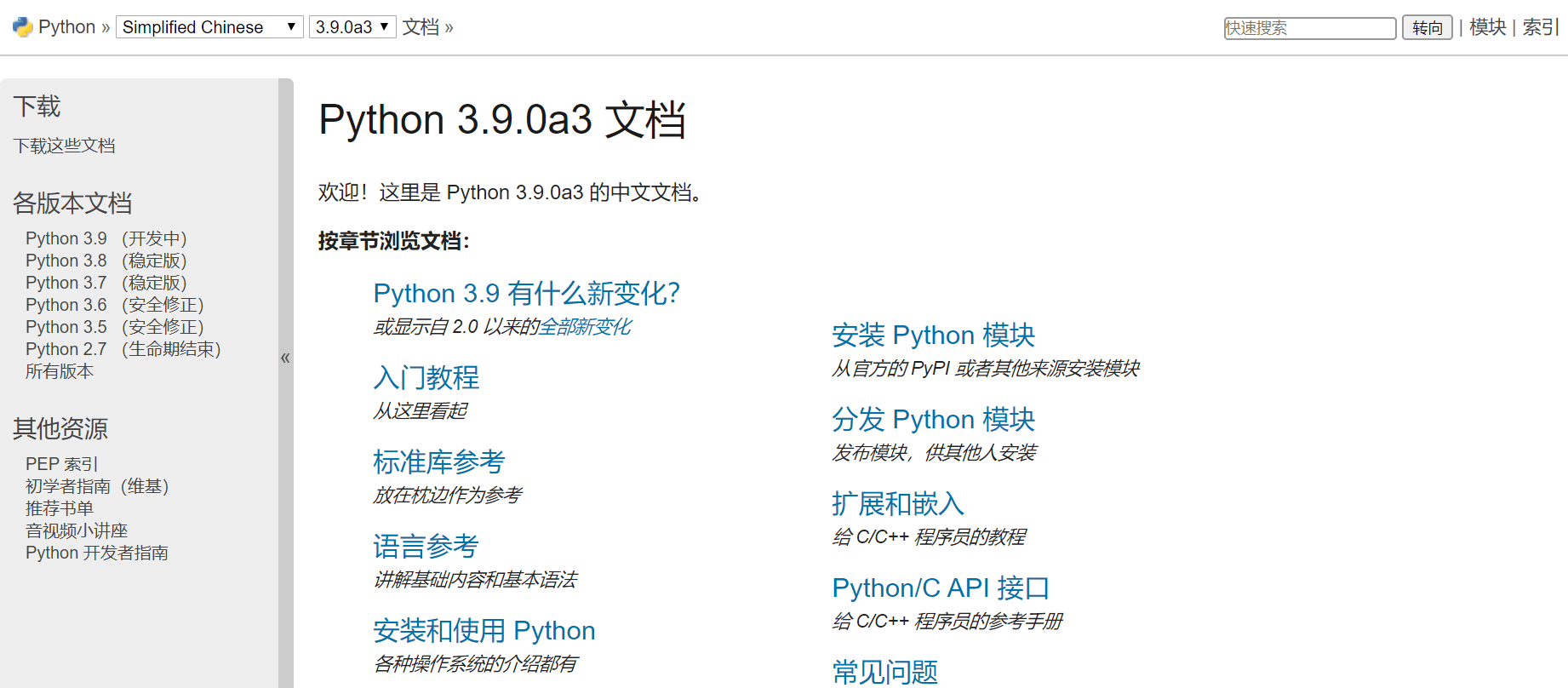Open the PEP 索引 link
The width and height of the screenshot is (1568, 688).
point(62,464)
